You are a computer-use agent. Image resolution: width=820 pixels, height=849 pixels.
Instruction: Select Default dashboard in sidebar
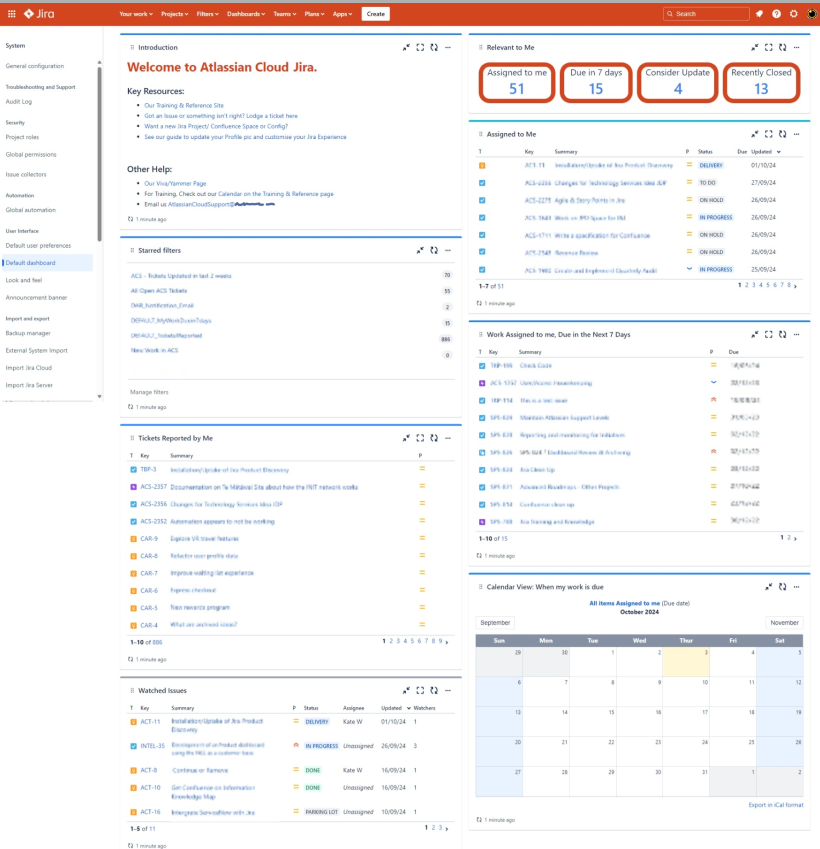47,263
